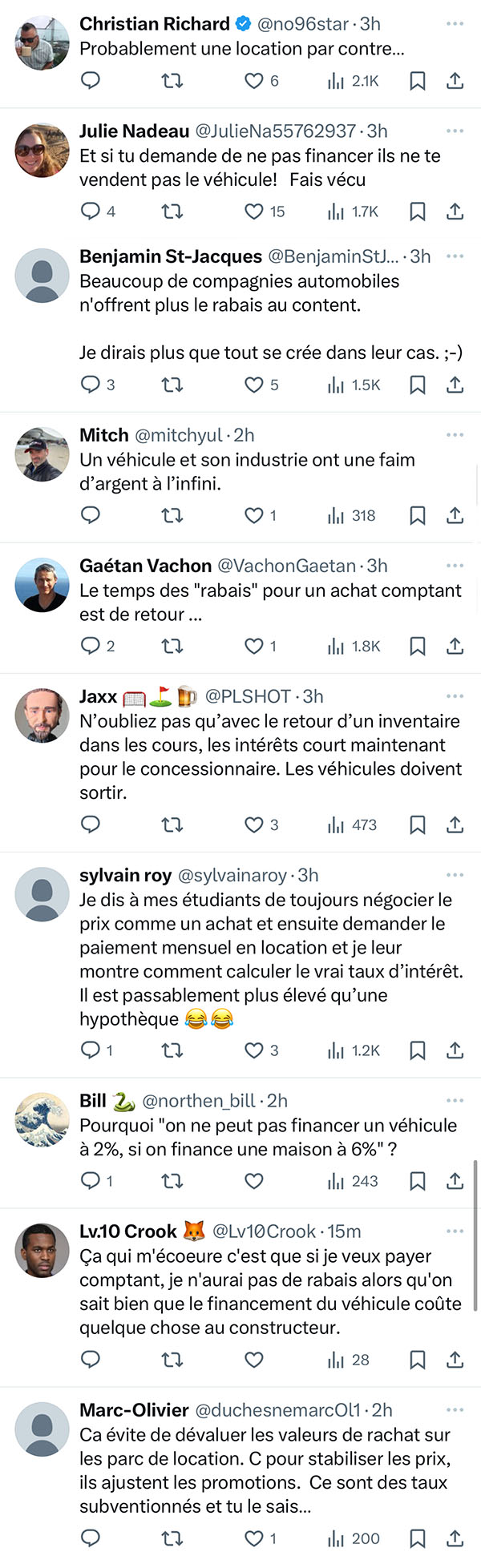View analytics on Jaxx's tweet
Image resolution: width=481 pixels, height=1568 pixels.
(x=352, y=825)
